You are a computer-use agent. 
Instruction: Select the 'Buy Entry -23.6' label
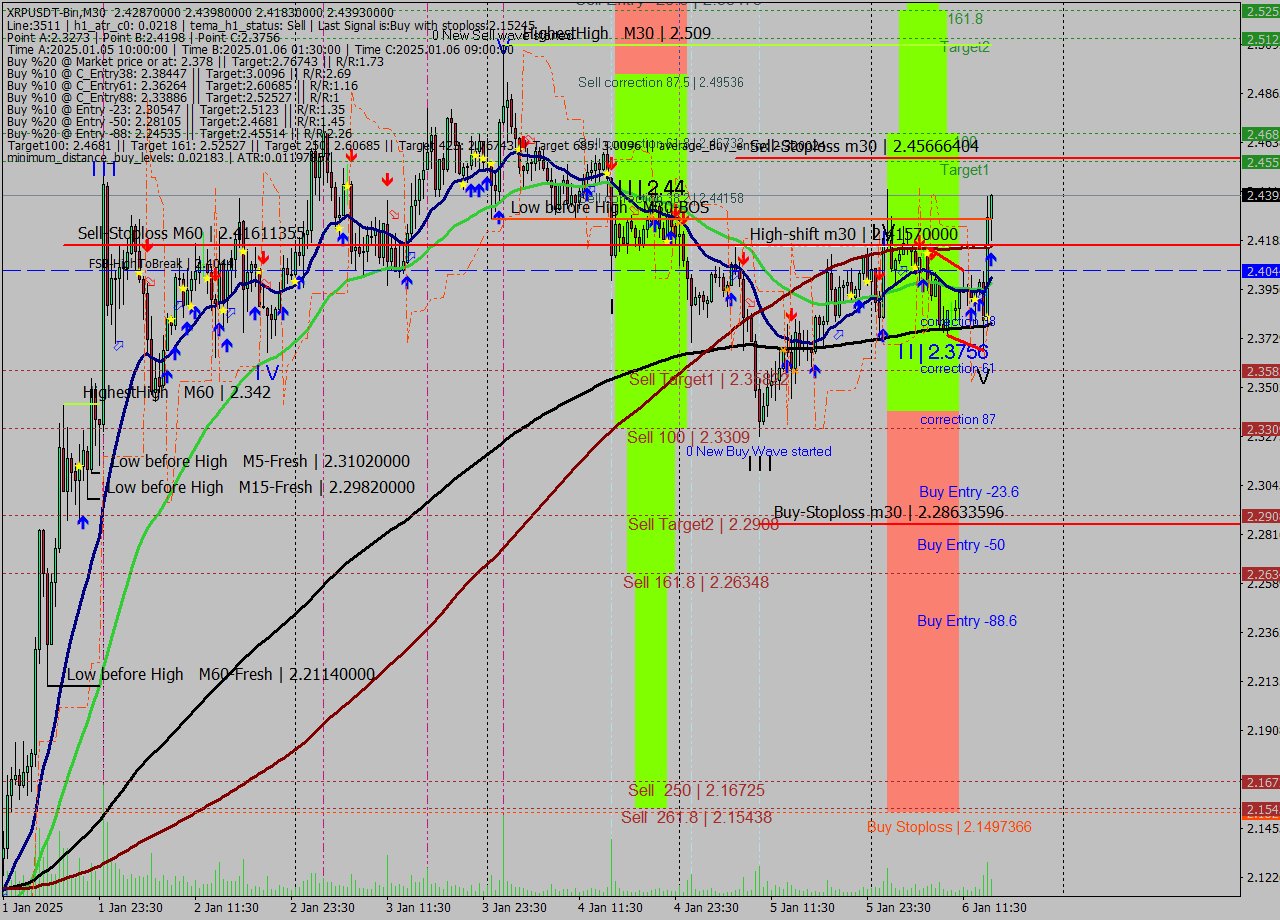point(969,492)
